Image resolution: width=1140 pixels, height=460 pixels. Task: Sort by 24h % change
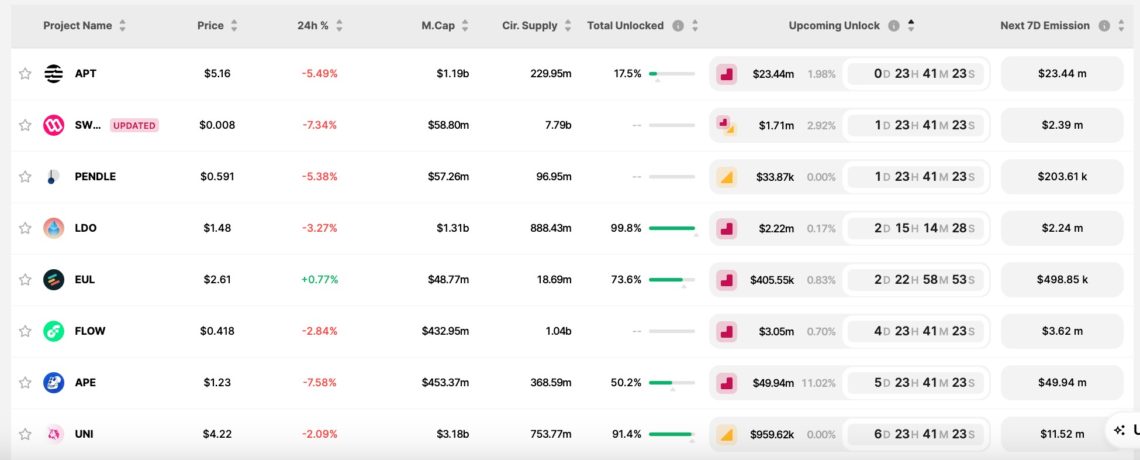point(339,25)
